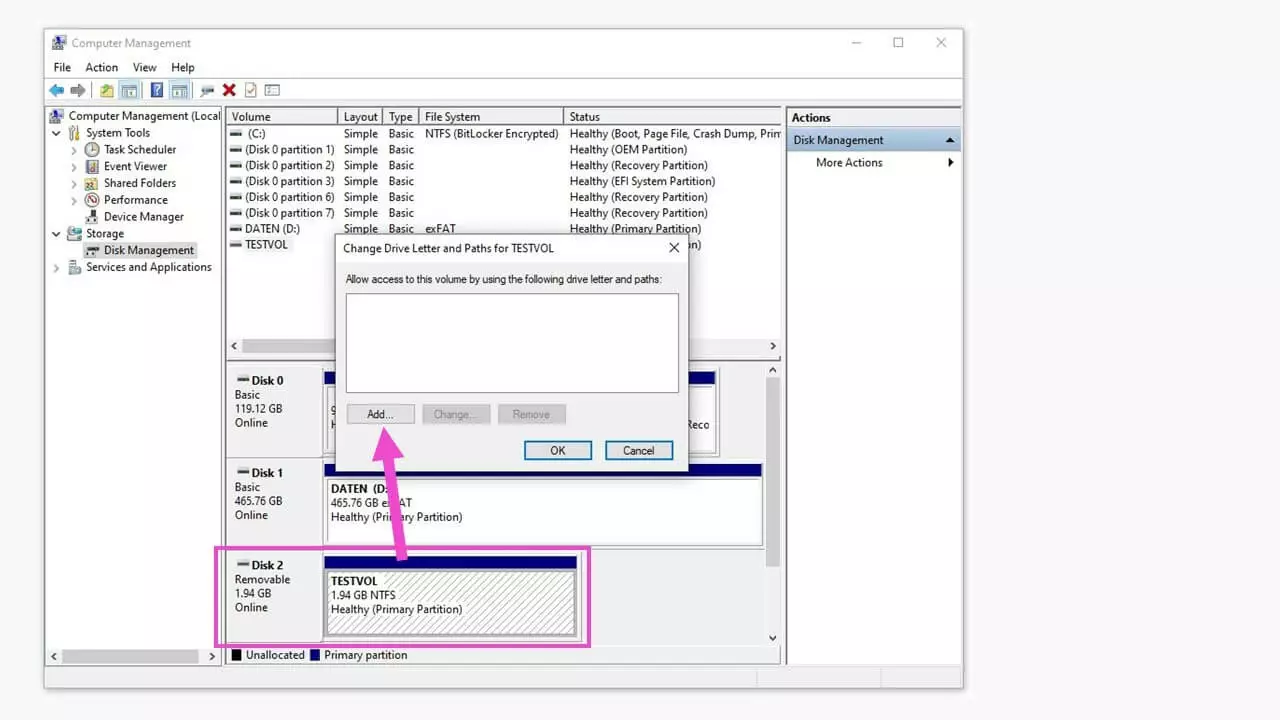This screenshot has height=720, width=1280.
Task: Collapse the System Tools tree node
Action: tap(57, 133)
